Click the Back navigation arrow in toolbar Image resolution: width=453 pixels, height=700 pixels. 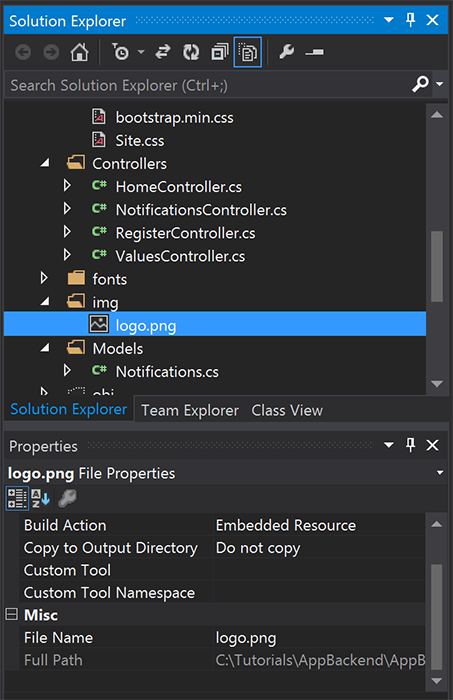[x=23, y=52]
